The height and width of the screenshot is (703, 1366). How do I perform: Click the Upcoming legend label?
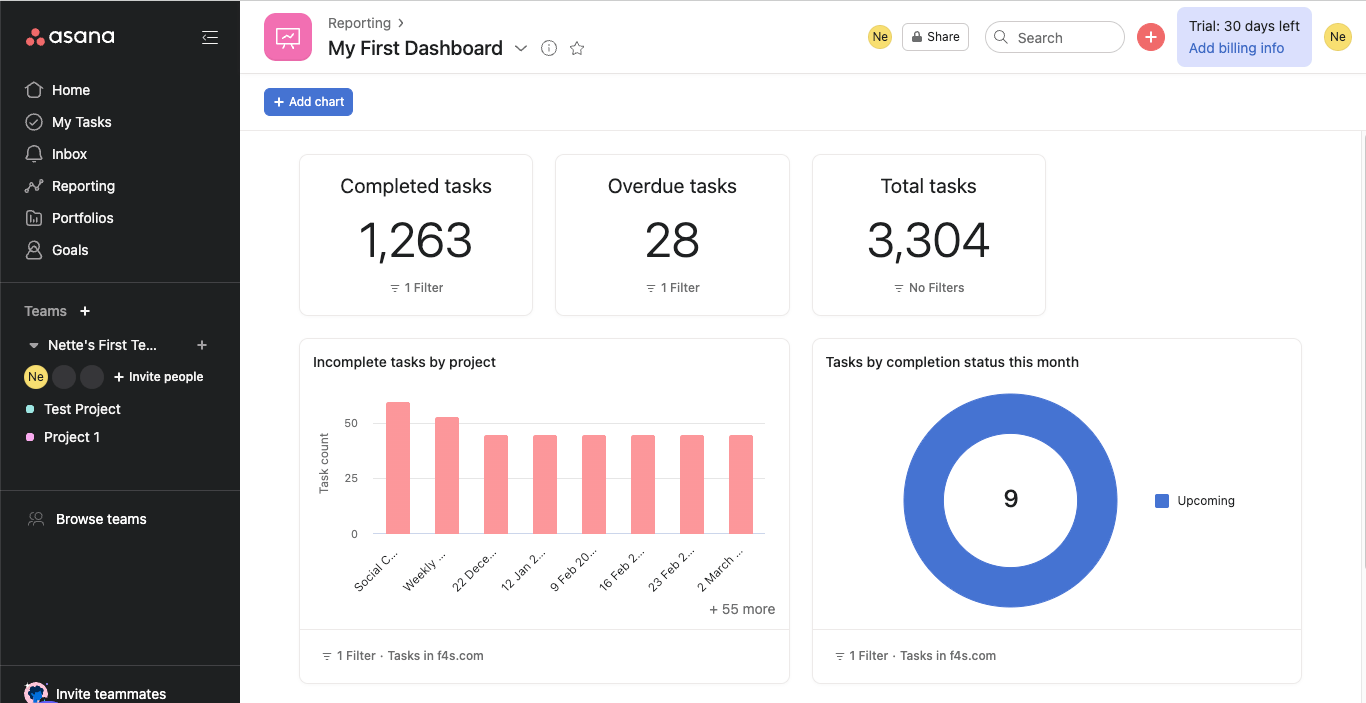1206,501
